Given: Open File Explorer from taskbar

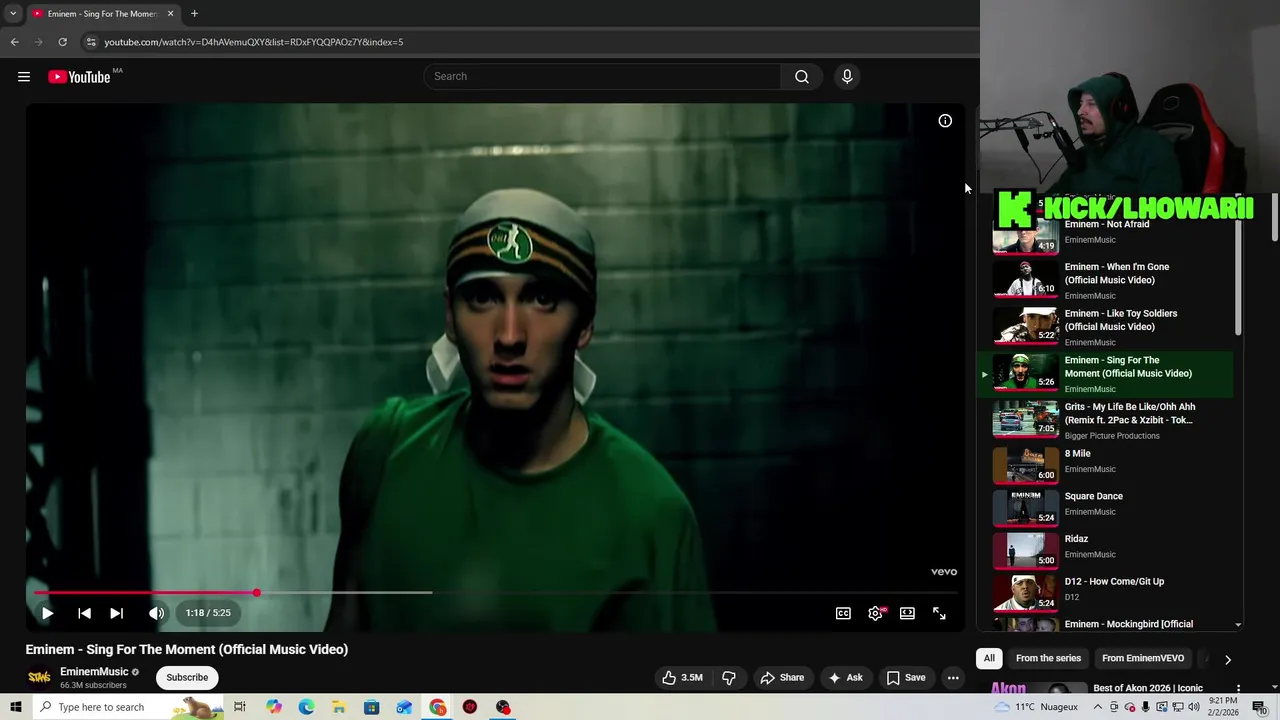Looking at the screenshot, I should point(339,707).
